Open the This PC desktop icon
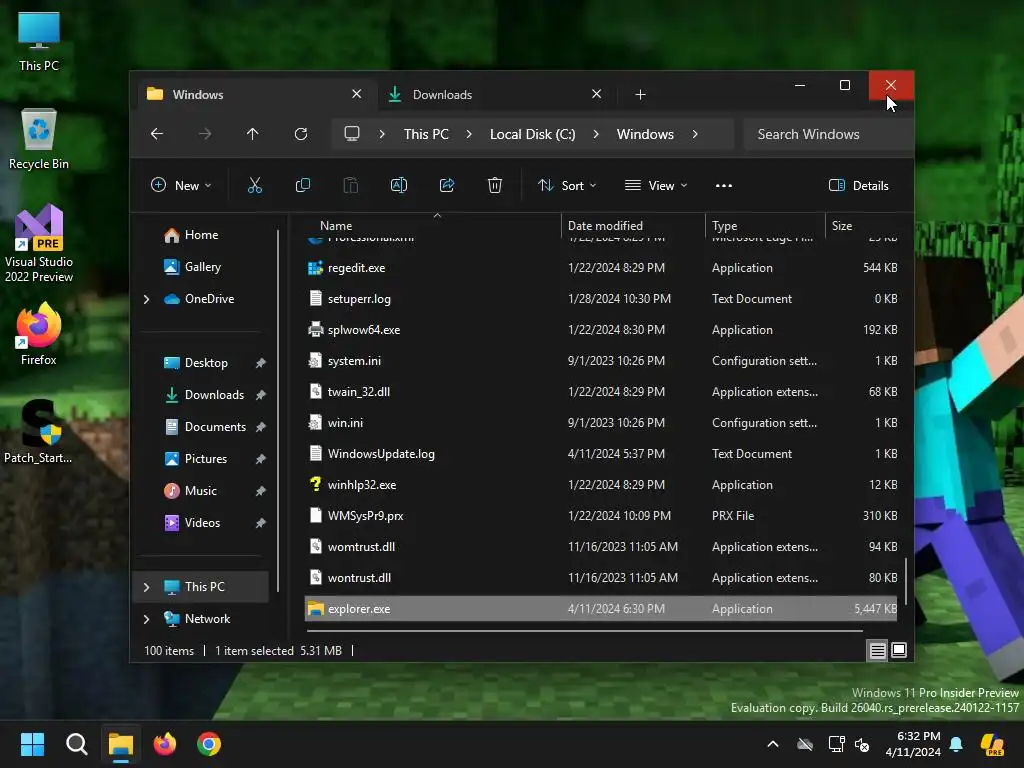1024x768 pixels. tap(39, 40)
